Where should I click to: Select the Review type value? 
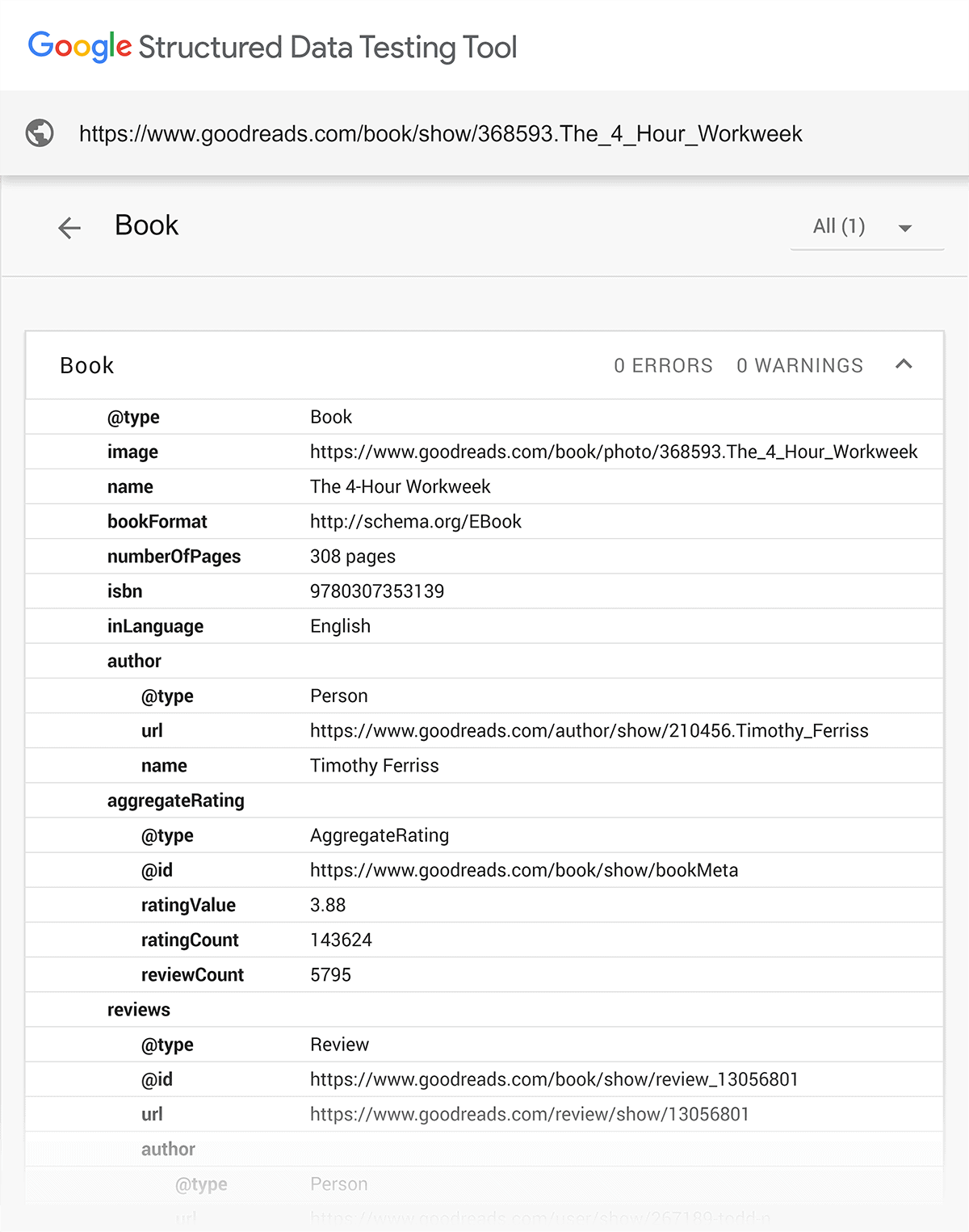(339, 1045)
